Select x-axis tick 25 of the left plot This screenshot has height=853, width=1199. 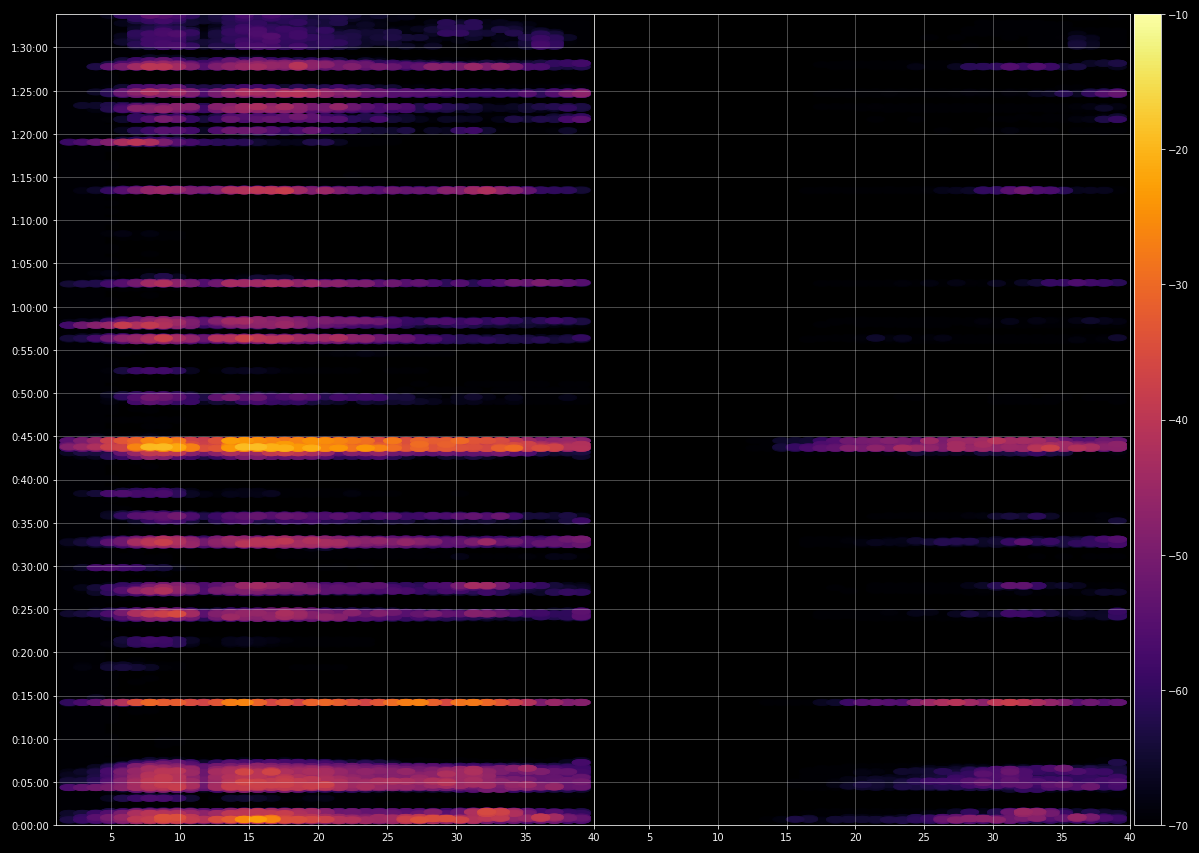(387, 837)
